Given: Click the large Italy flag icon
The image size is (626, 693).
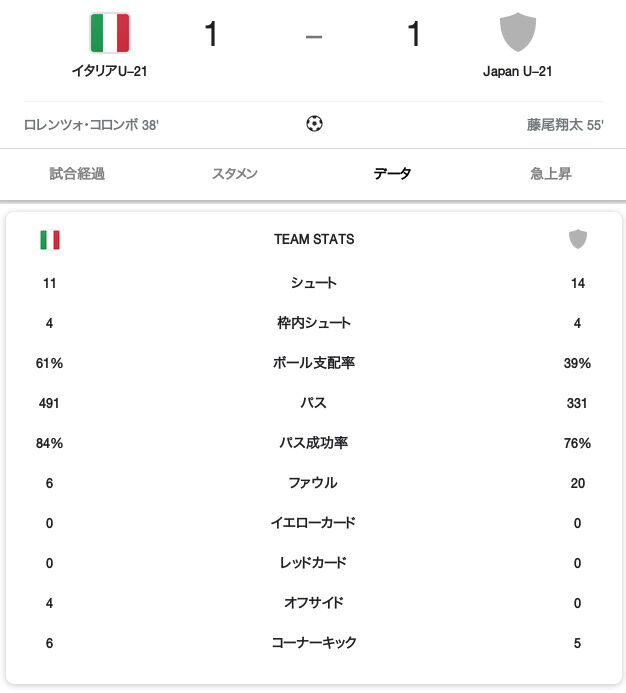Looking at the screenshot, I should point(110,33).
